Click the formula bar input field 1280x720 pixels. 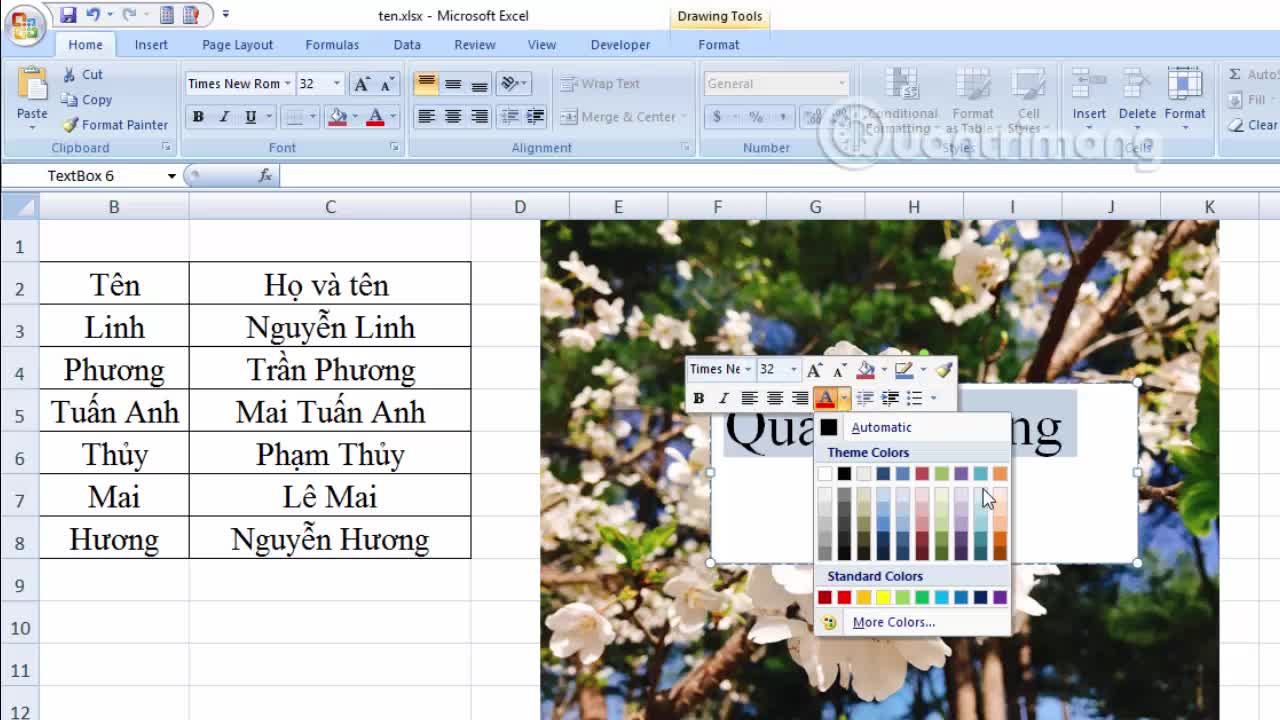[780, 176]
